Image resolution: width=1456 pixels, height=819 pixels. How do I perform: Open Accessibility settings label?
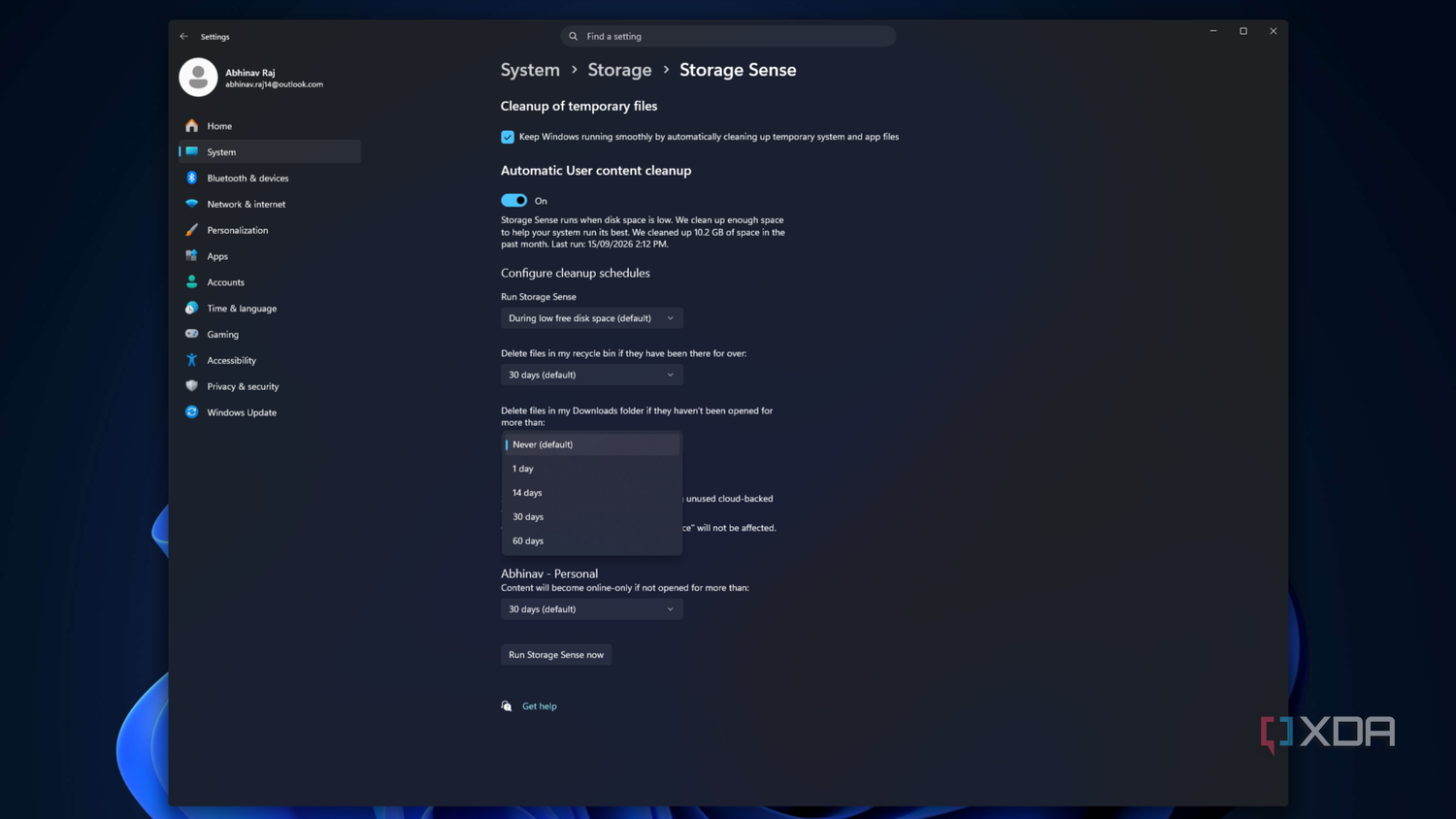232,361
